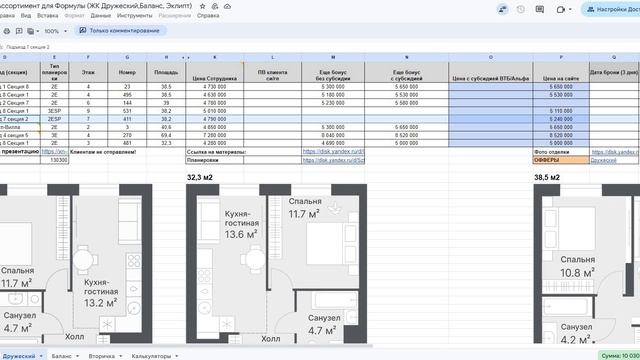Open the collaborators activity icon
640x360 pixels.
coord(502,9)
